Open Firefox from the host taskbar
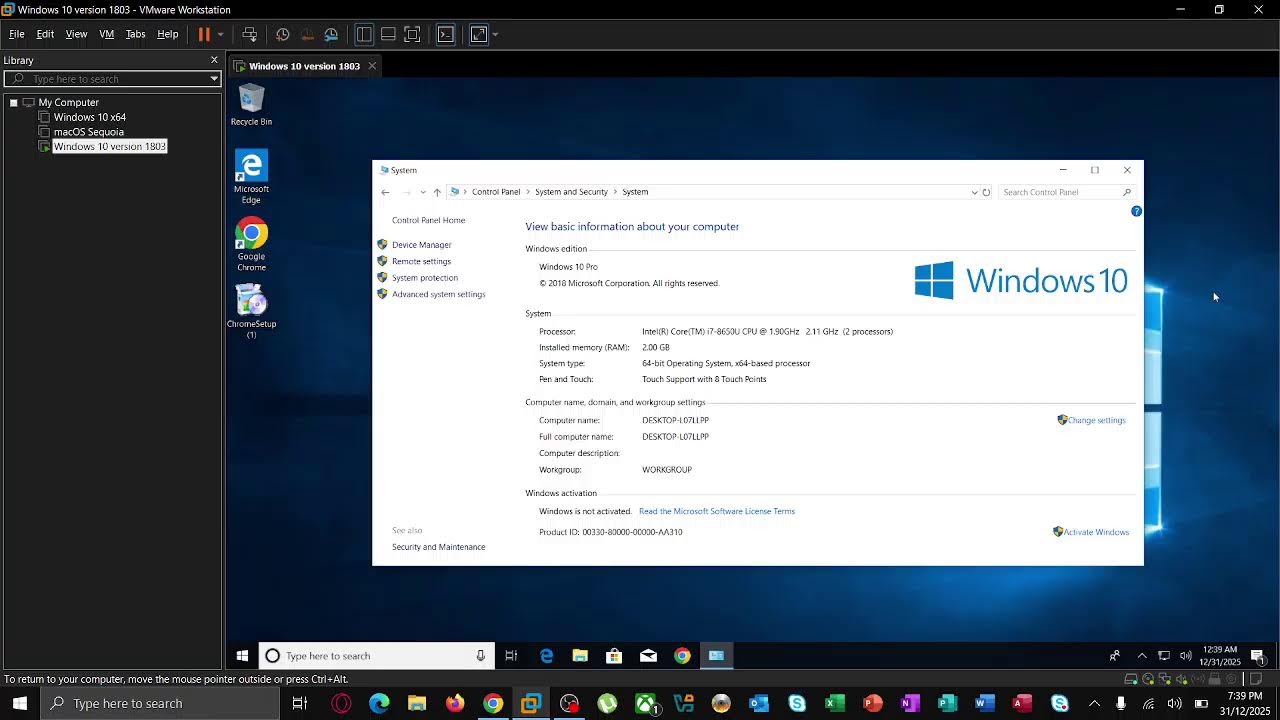Image resolution: width=1280 pixels, height=720 pixels. point(455,704)
